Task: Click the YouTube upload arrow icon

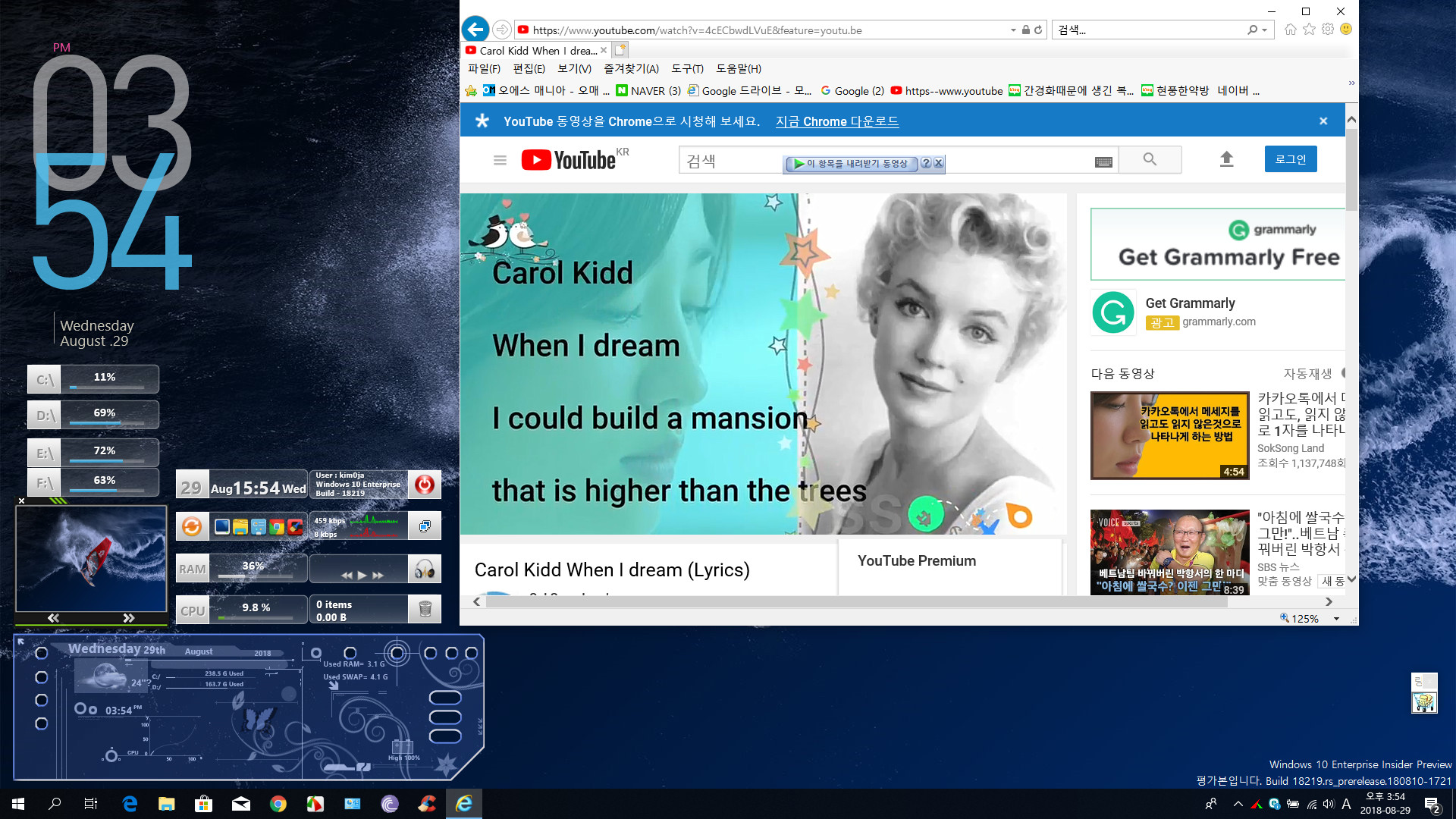Action: coord(1226,159)
